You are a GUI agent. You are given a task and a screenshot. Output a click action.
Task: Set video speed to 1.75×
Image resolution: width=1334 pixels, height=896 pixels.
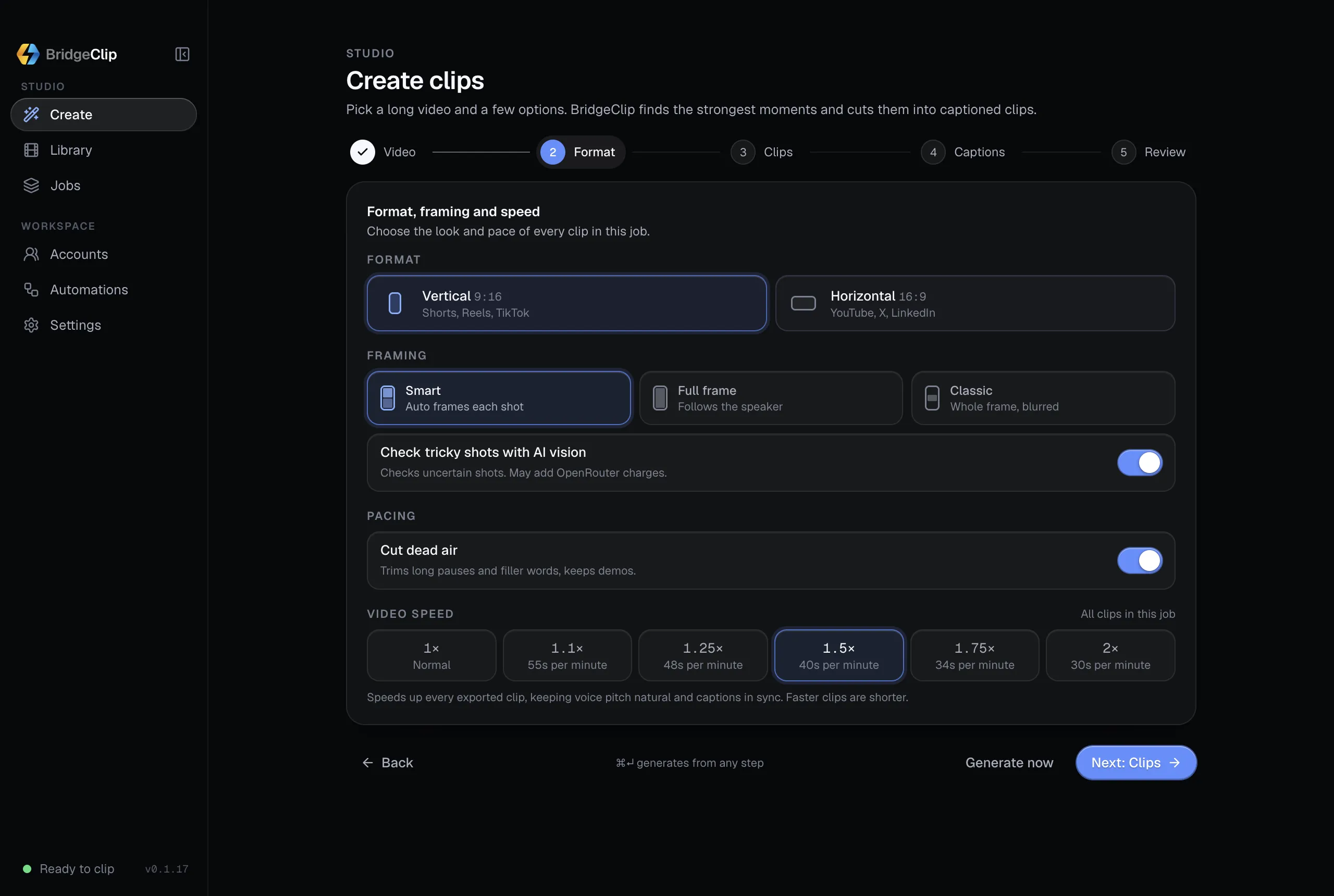974,655
